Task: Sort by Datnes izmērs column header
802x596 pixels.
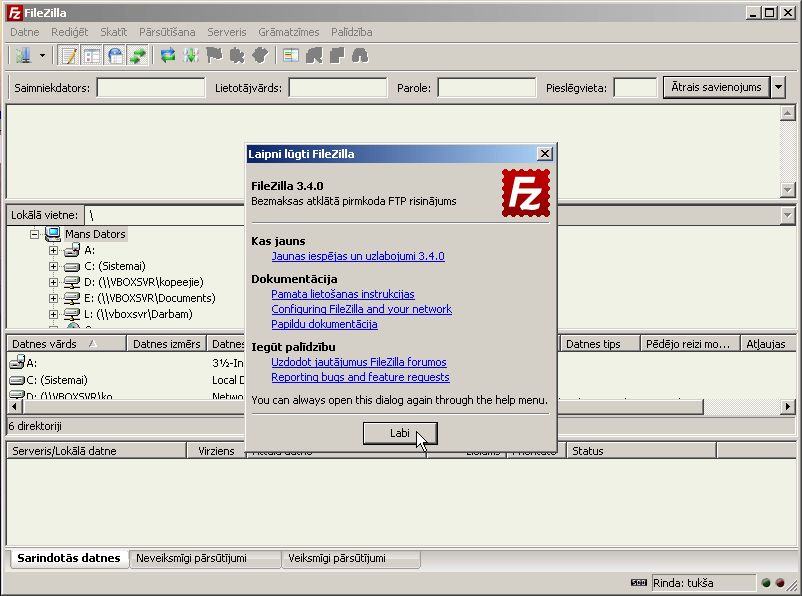Action: tap(166, 344)
